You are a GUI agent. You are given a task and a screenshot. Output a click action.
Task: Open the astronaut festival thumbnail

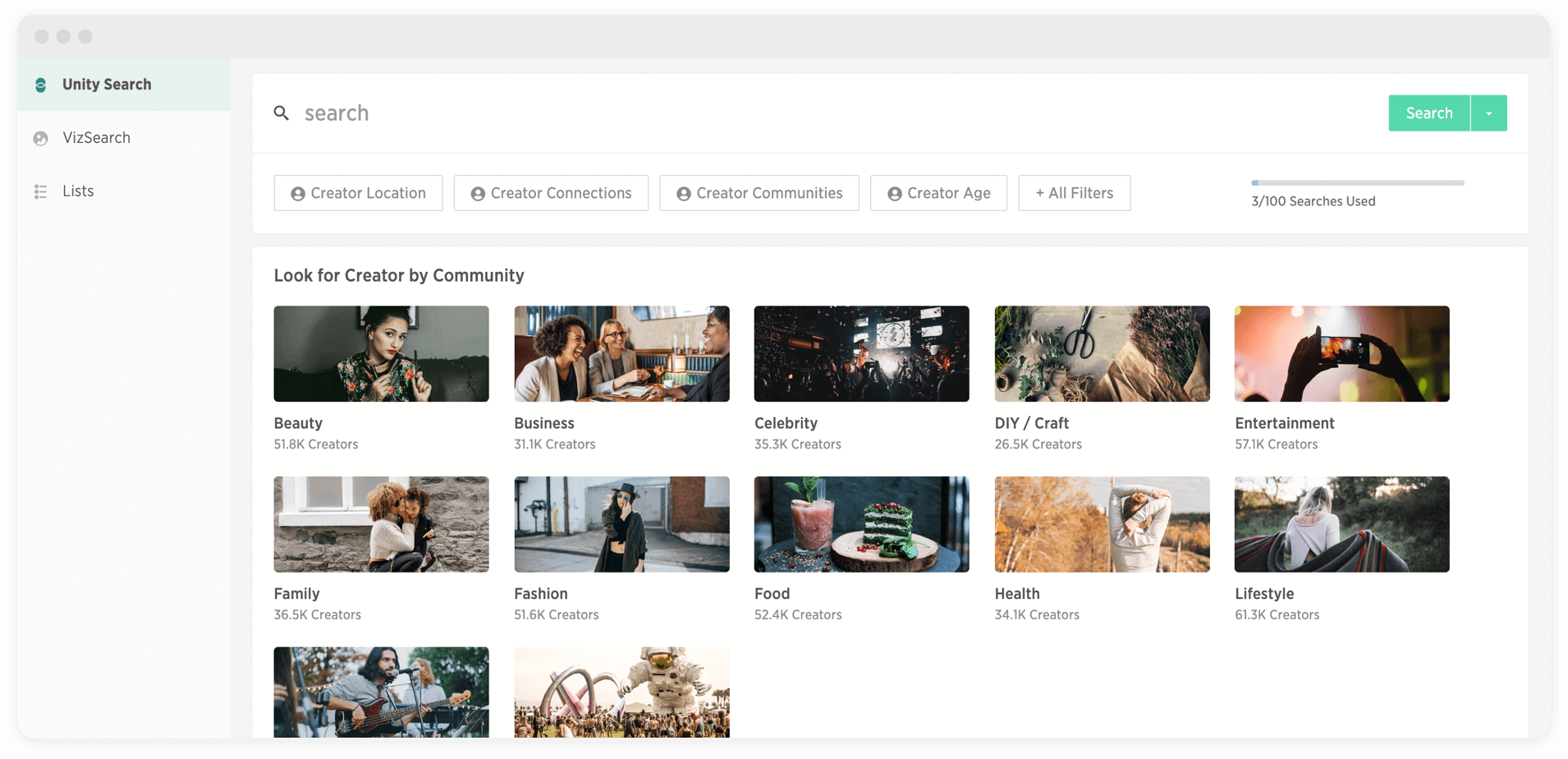[622, 692]
